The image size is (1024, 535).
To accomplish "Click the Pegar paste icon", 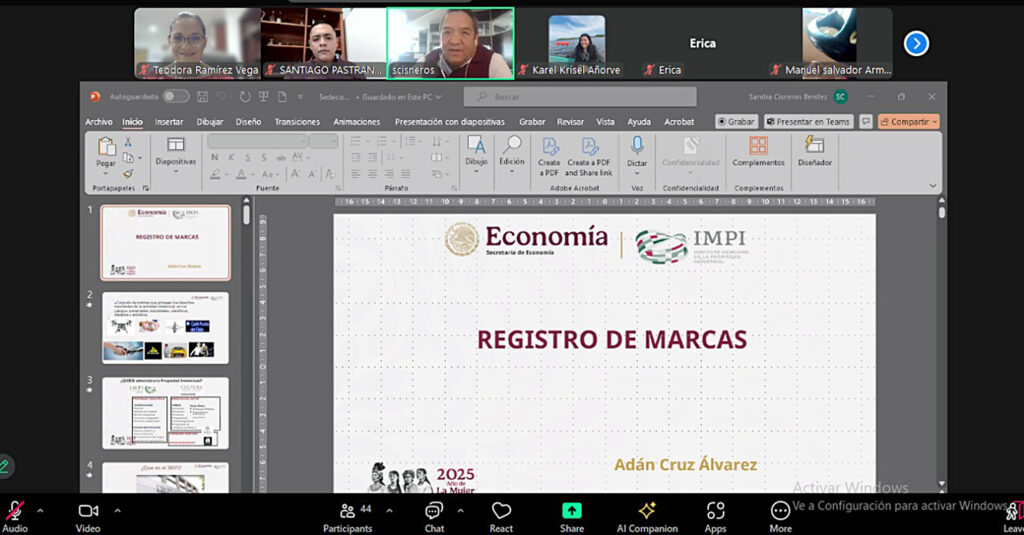I will pyautogui.click(x=106, y=146).
